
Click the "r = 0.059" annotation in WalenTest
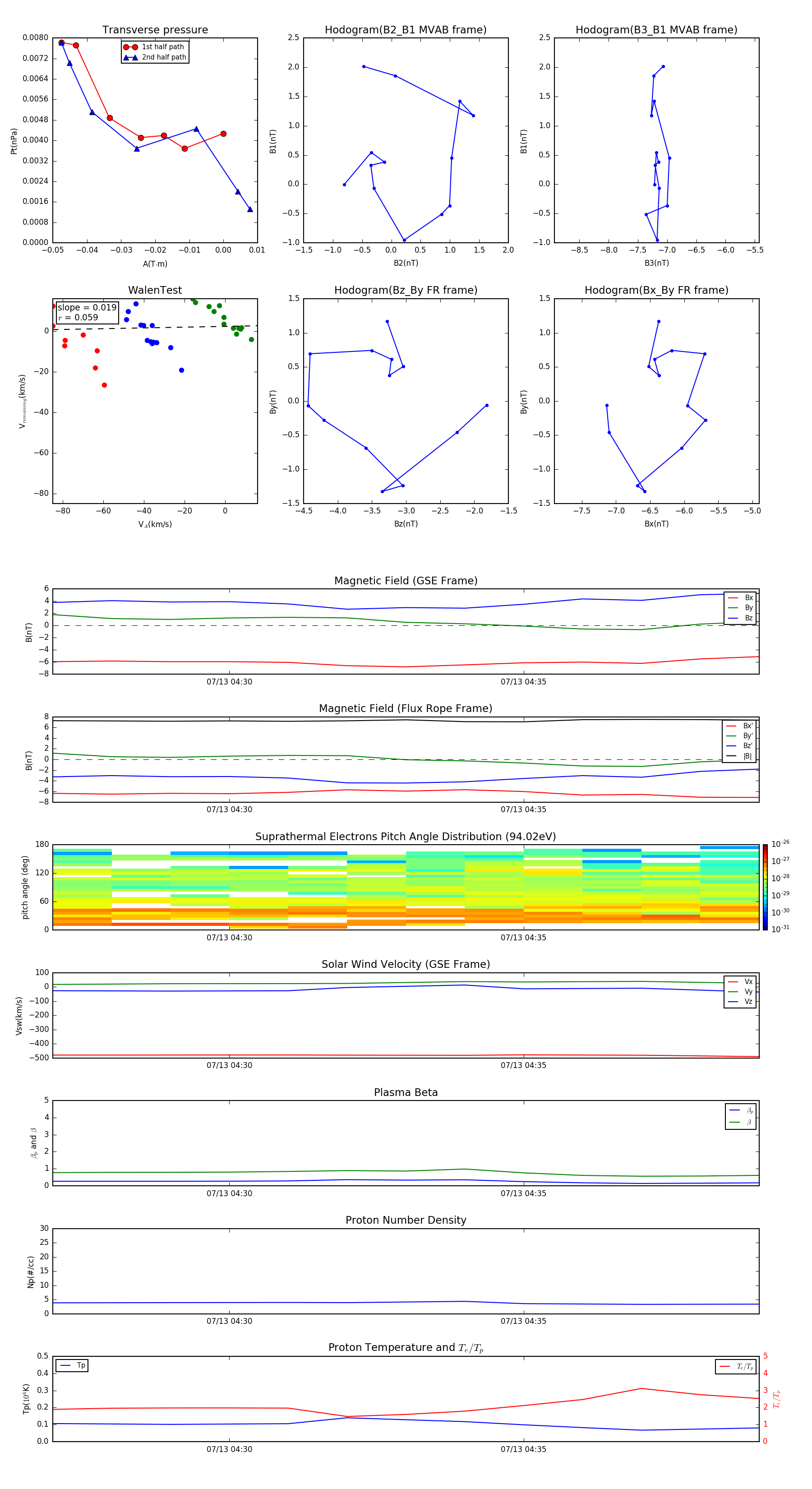tap(78, 317)
